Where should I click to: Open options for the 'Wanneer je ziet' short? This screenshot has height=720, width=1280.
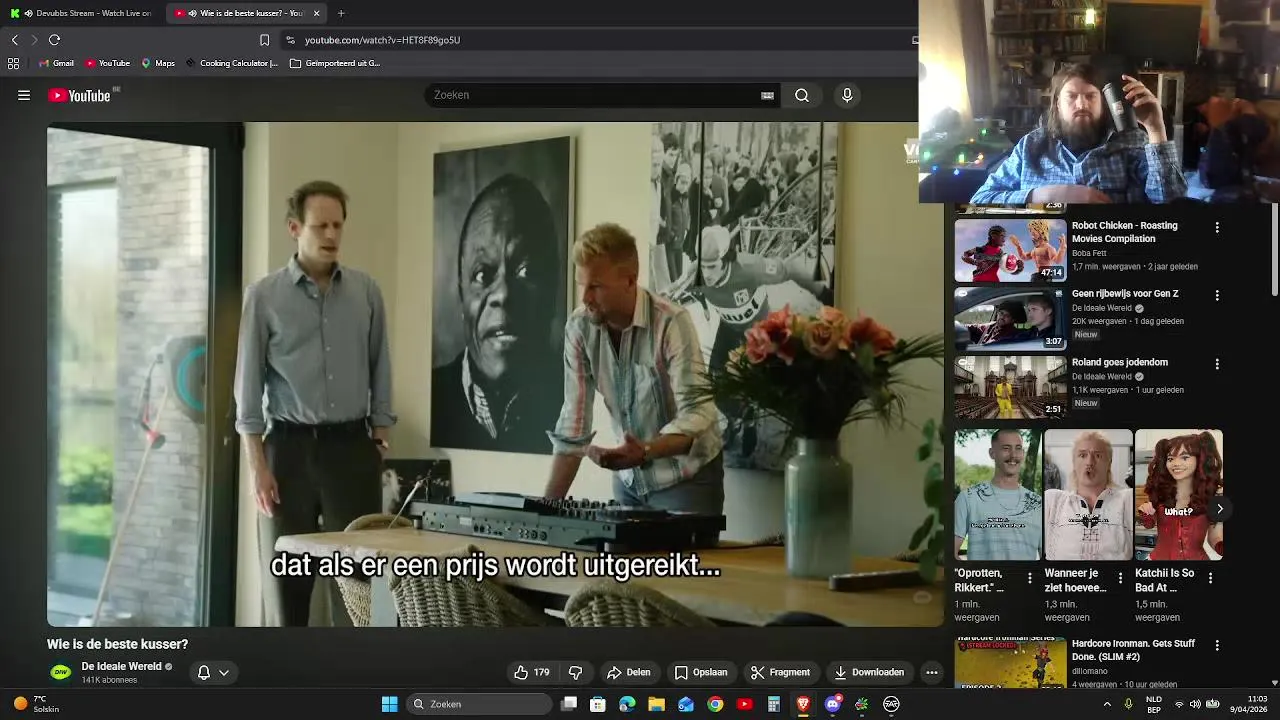1120,578
